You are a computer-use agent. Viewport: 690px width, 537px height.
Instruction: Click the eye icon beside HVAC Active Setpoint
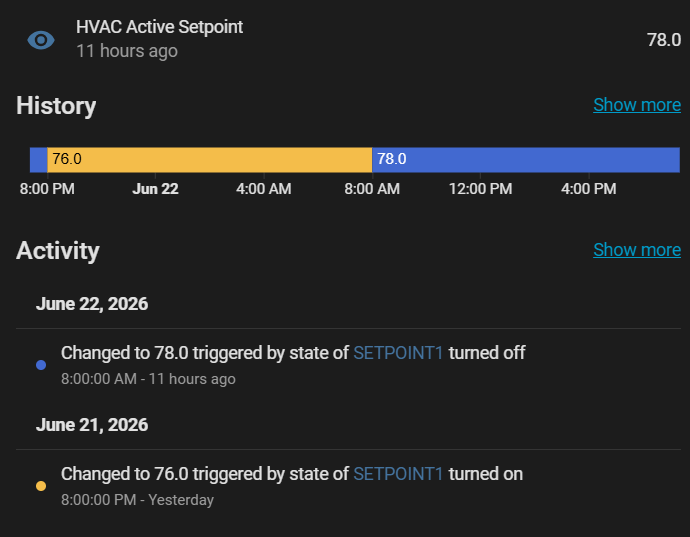(x=41, y=40)
